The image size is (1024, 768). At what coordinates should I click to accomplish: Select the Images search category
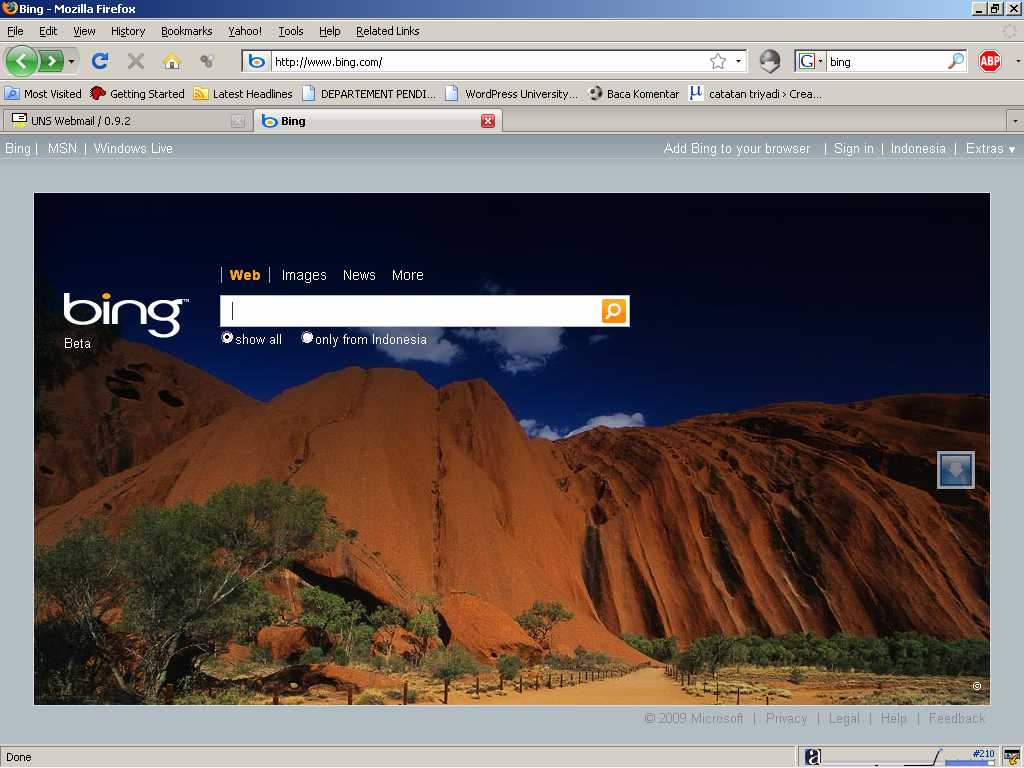[x=304, y=275]
